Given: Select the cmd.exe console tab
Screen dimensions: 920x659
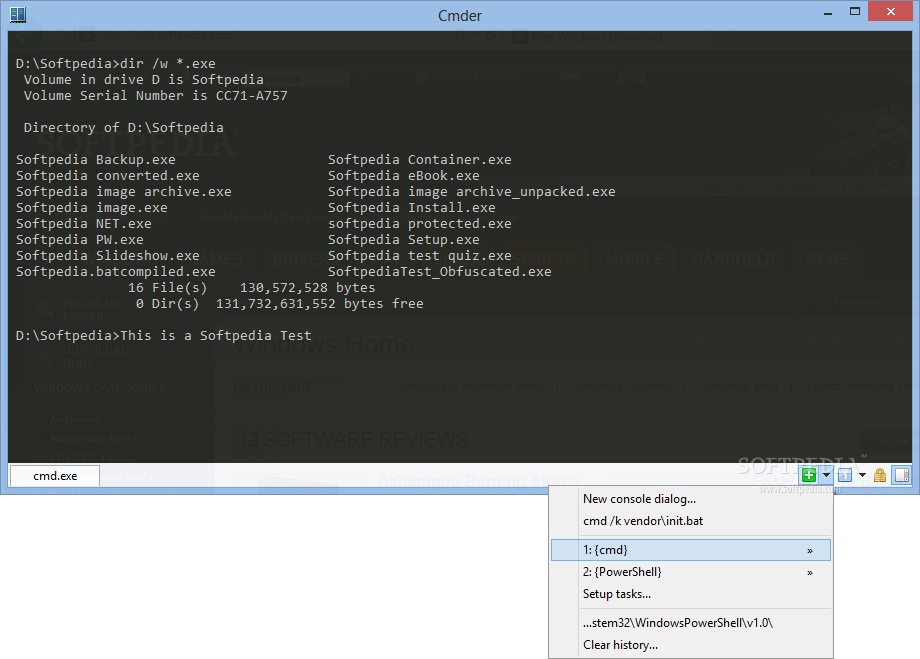Looking at the screenshot, I should click(x=55, y=476).
